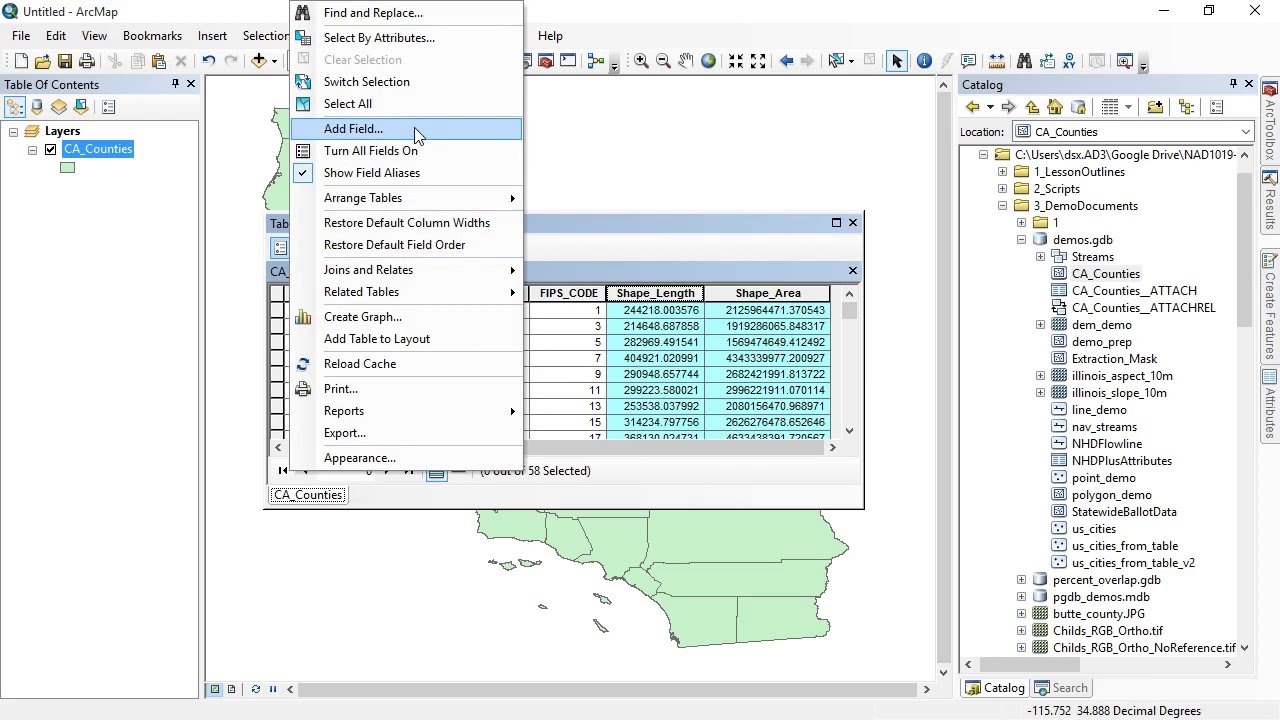Open the Bookmarks menu
This screenshot has height=720, width=1280.
coord(152,36)
